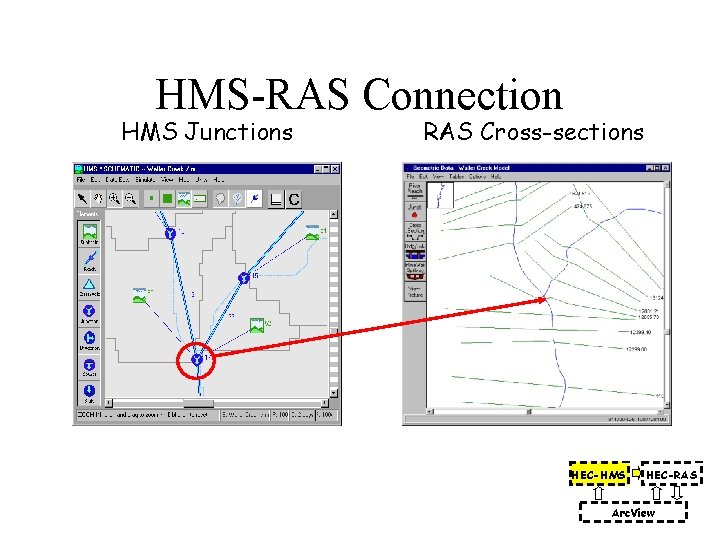Screen dimensions: 720x540
Task: Choose the Reach element from HMS palette
Action: point(89,261)
